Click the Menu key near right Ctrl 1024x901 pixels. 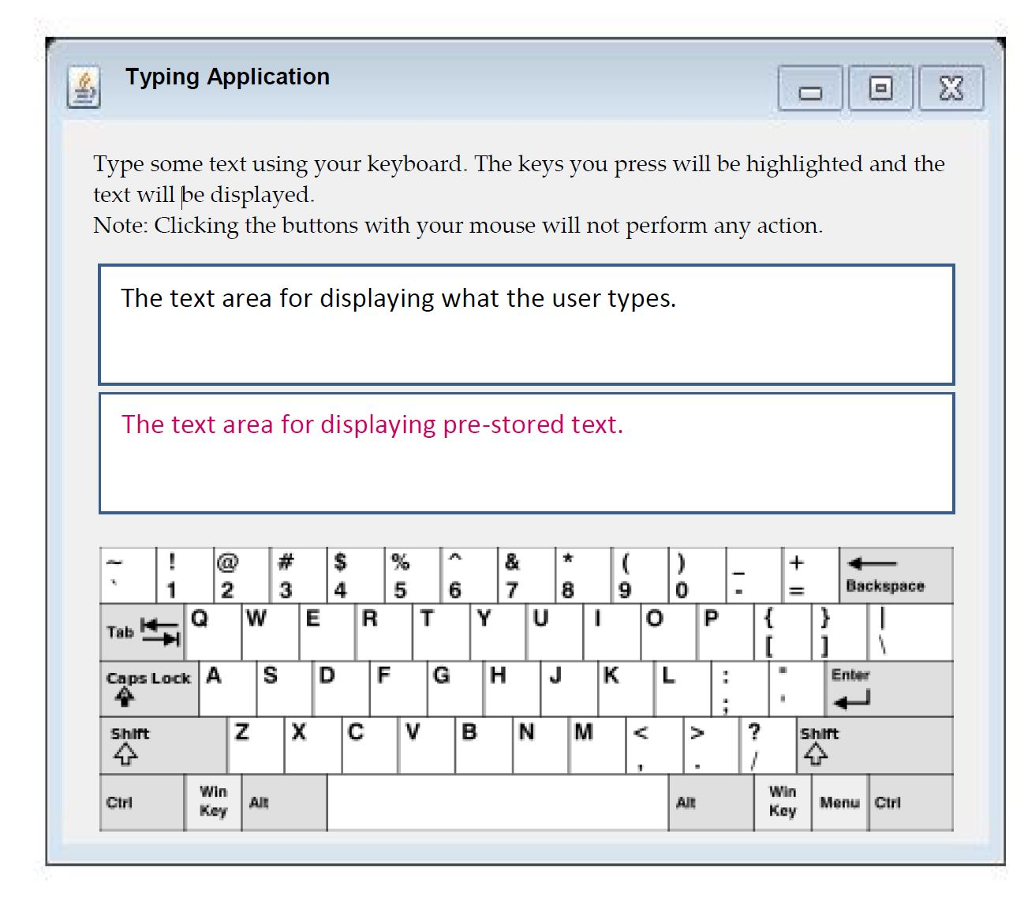[839, 802]
